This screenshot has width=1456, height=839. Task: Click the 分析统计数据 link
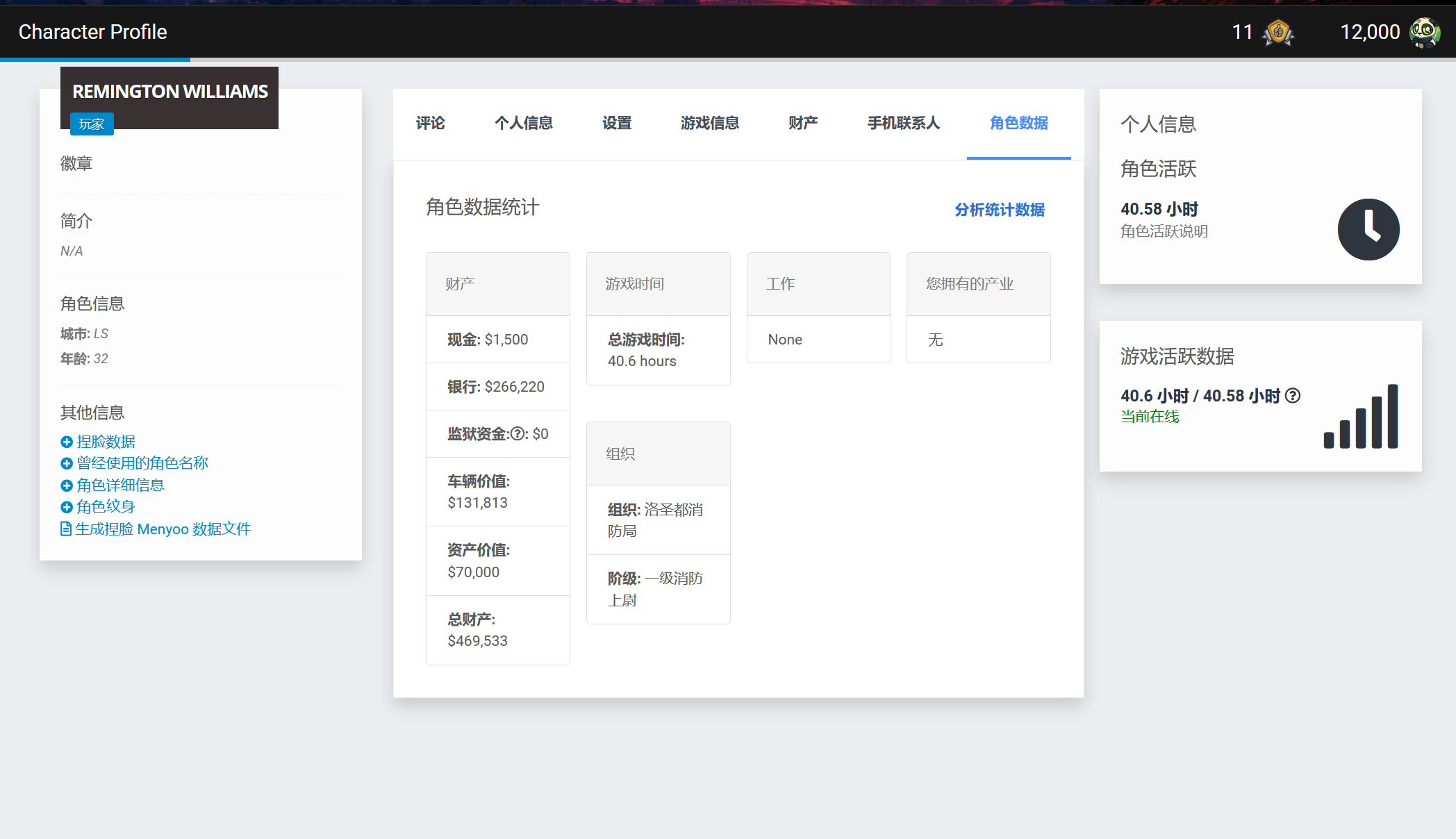pos(999,210)
